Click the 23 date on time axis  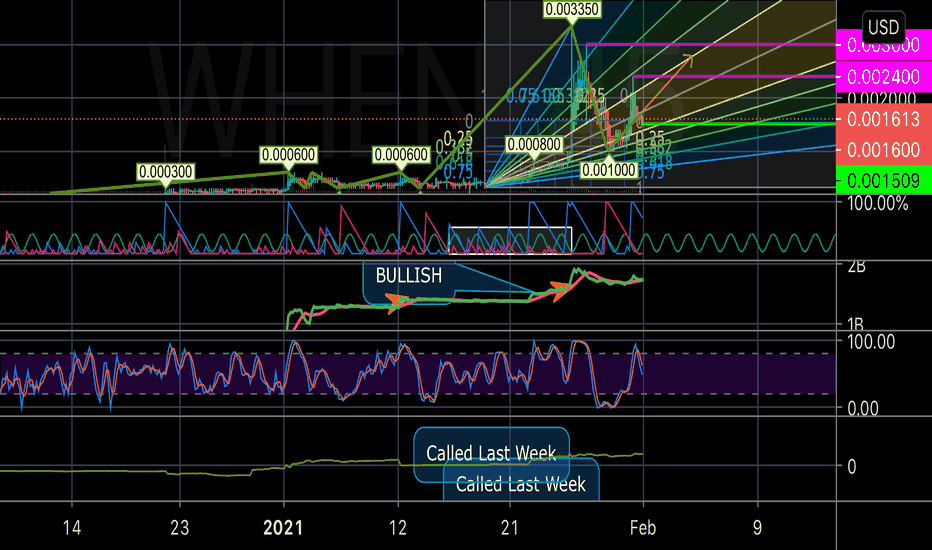click(x=180, y=528)
